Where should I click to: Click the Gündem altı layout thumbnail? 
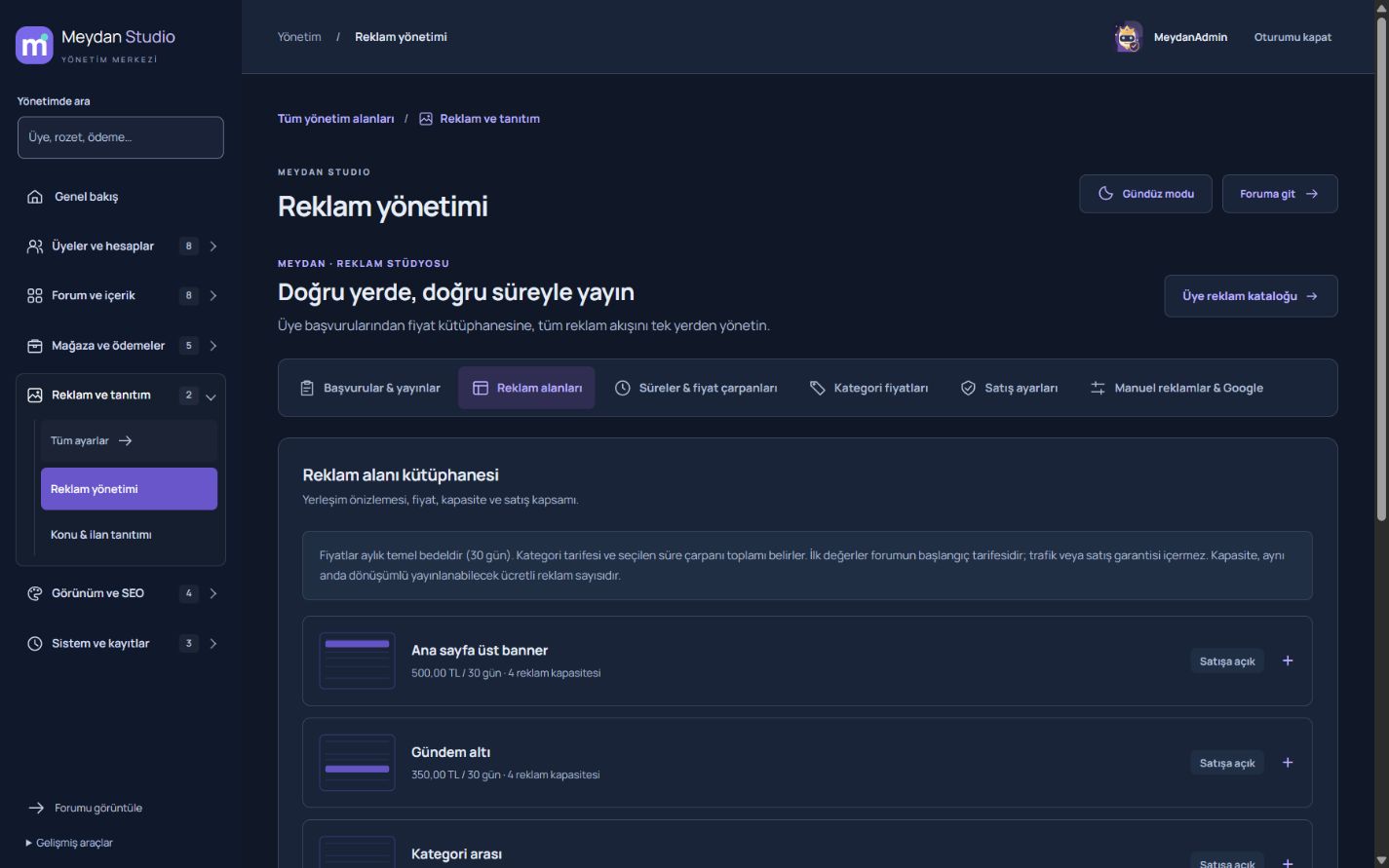[357, 763]
